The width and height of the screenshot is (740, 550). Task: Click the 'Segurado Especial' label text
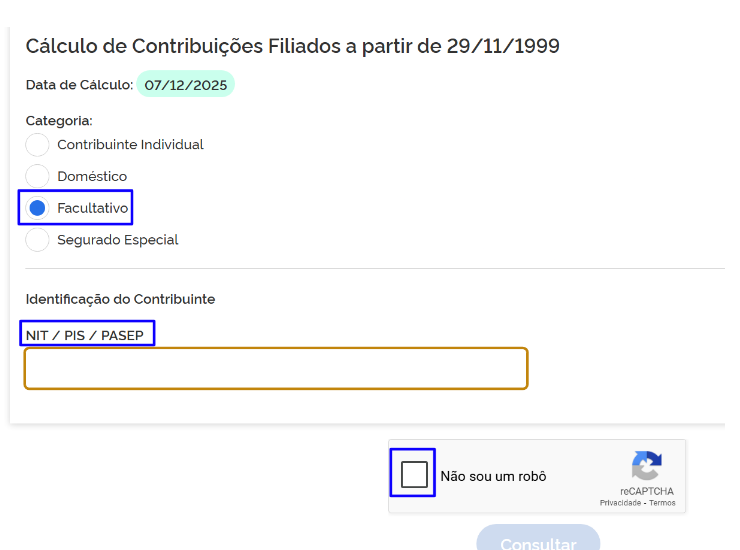118,240
